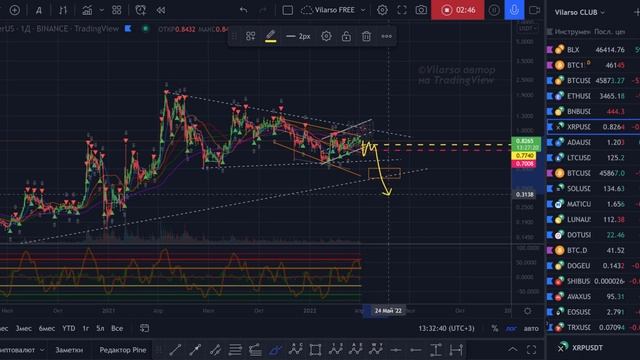Undo the last chart action
The height and width of the screenshot is (360, 640).
244,10
